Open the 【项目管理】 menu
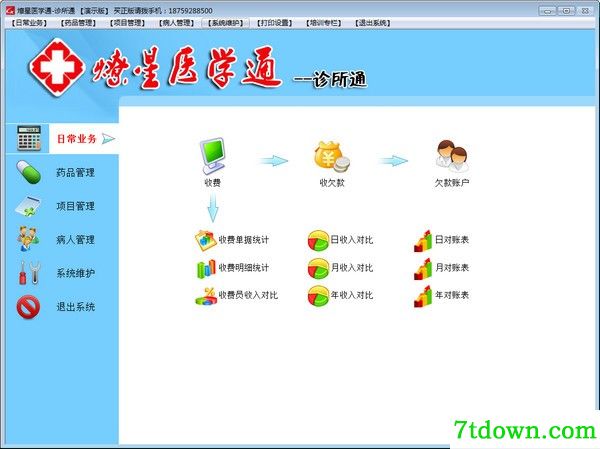This screenshot has width=600, height=449. pos(127,23)
